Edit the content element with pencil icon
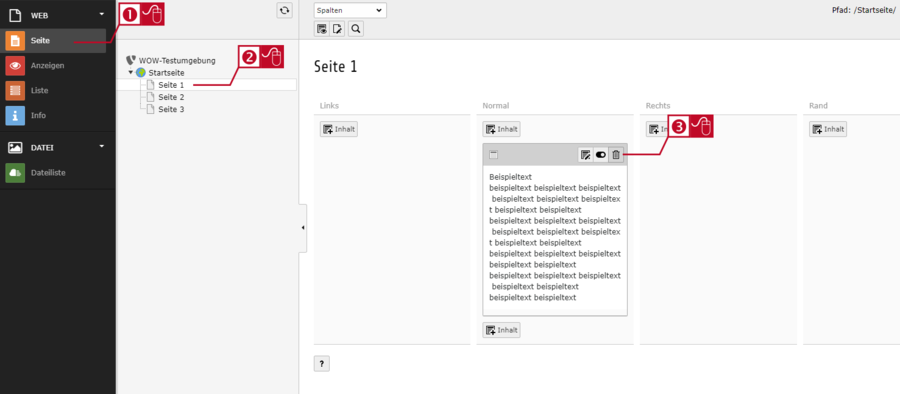 coord(585,155)
